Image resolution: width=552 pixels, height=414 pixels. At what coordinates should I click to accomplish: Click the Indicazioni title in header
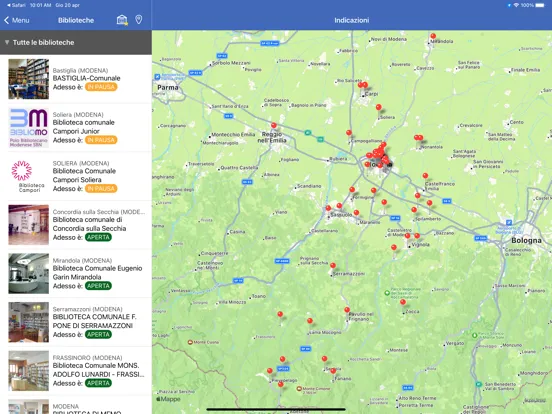(x=352, y=20)
